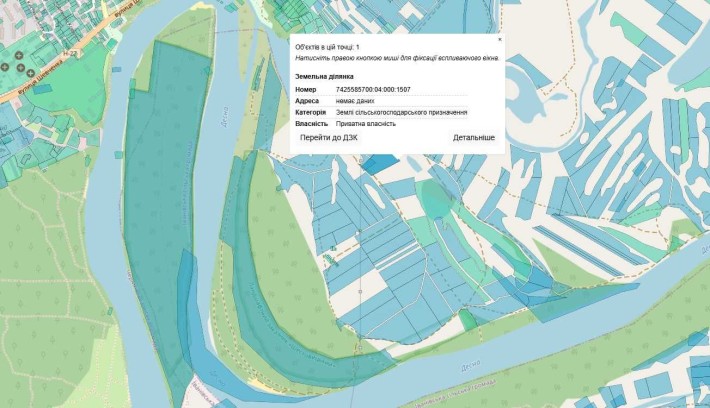Close the land parcel info popup

499,40
